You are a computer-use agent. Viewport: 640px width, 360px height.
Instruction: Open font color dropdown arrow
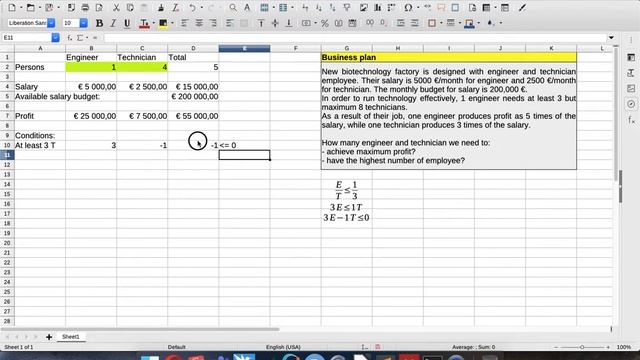[153, 23]
